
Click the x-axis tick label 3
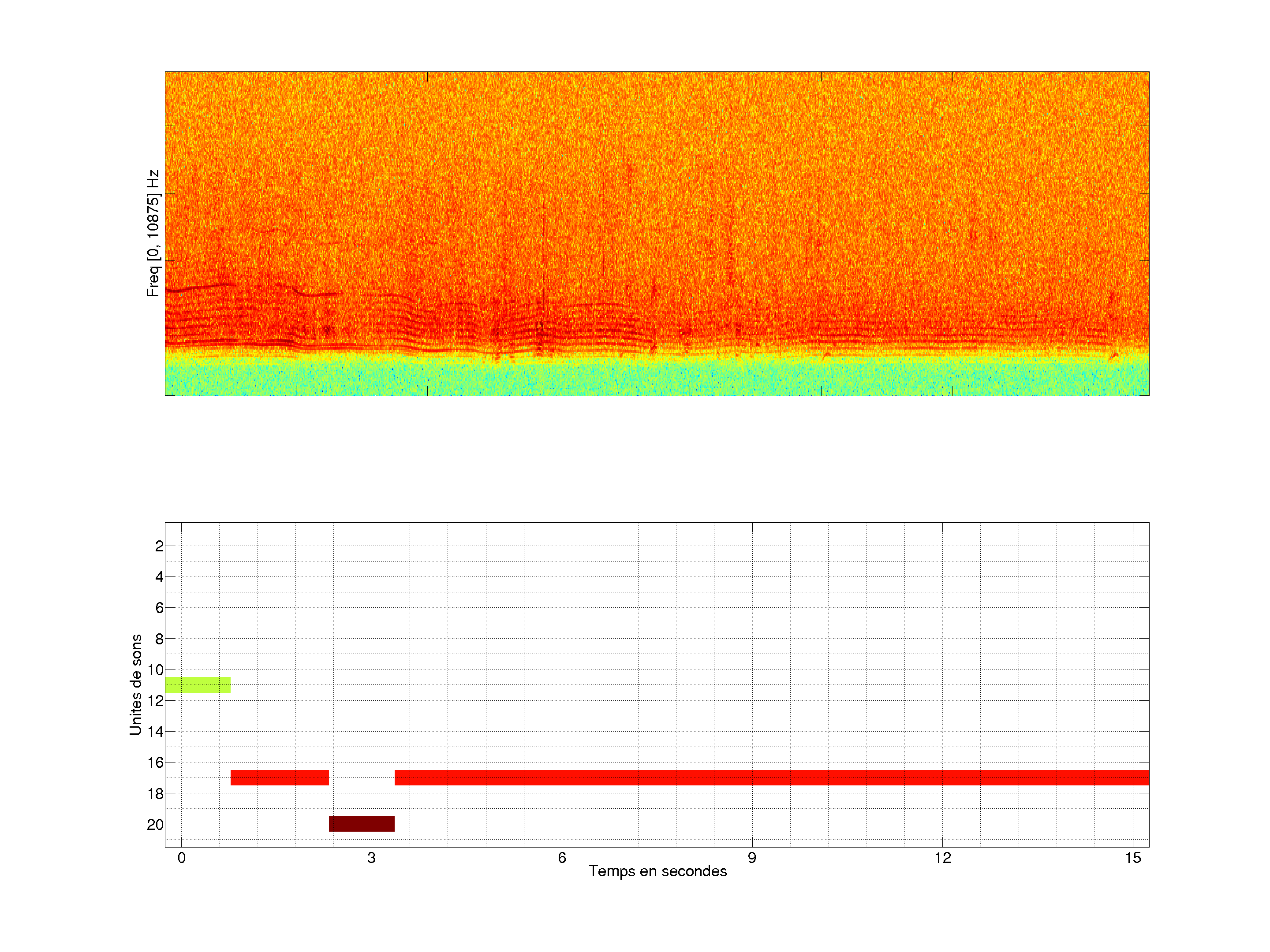[x=371, y=858]
